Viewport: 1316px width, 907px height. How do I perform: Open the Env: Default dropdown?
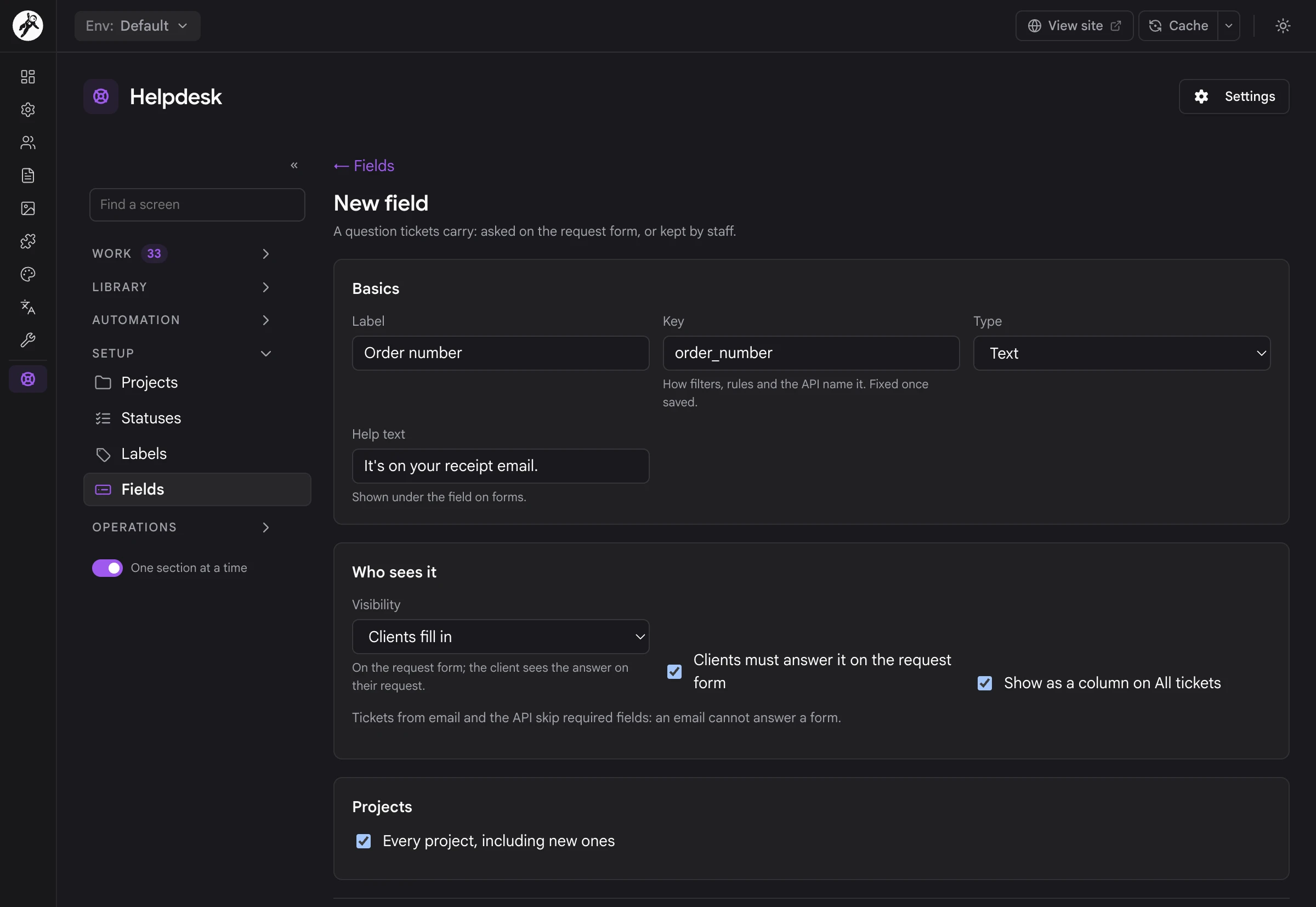(138, 26)
